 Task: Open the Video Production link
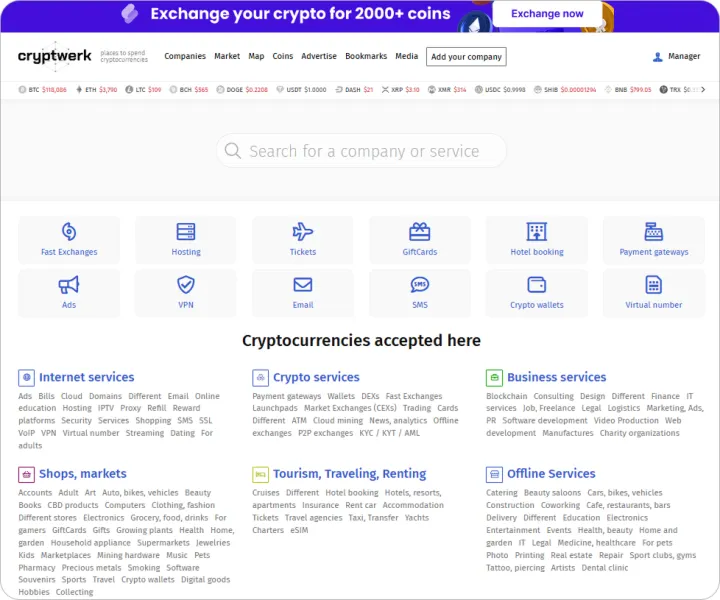coord(626,421)
